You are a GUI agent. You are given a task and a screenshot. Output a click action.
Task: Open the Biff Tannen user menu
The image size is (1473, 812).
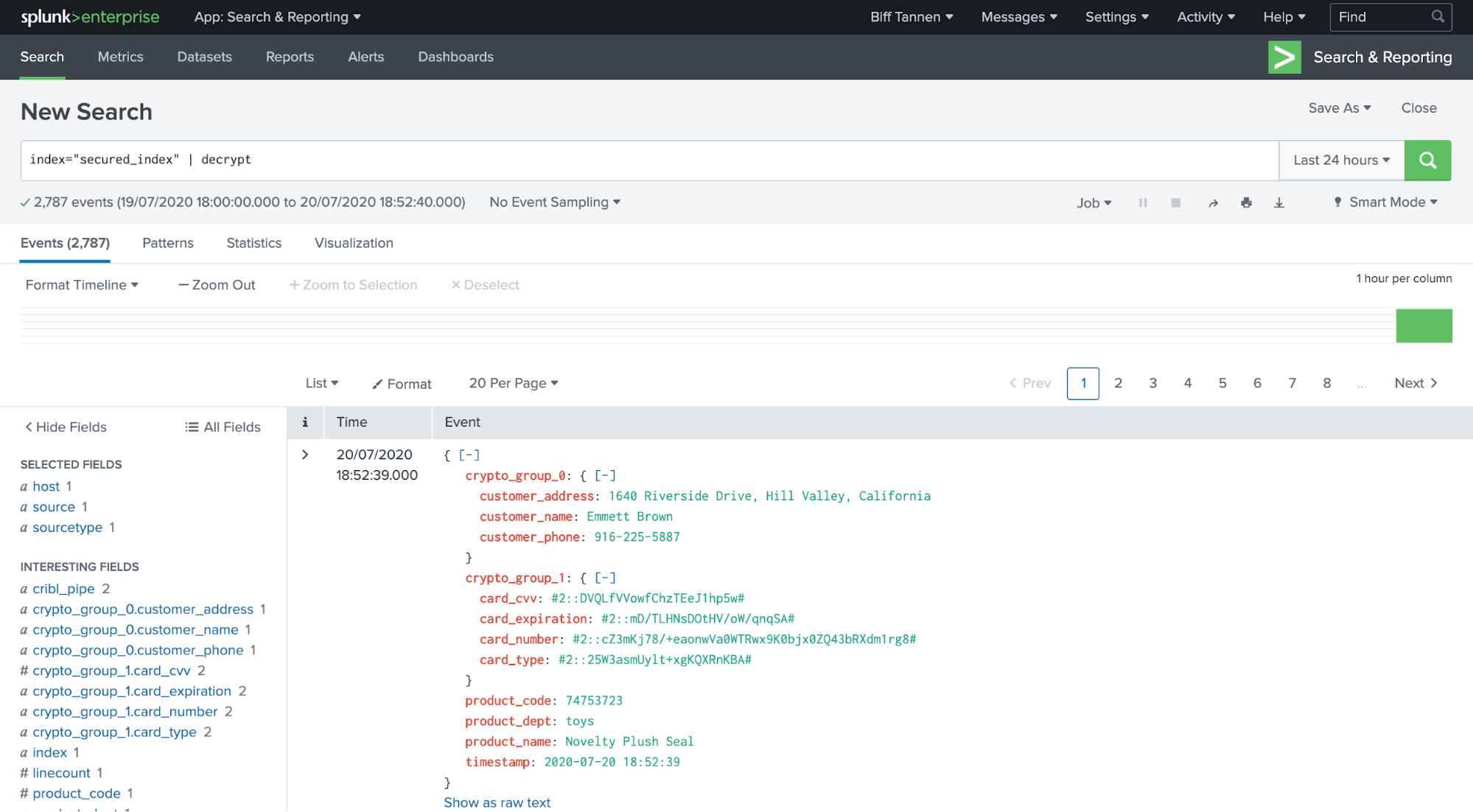(912, 17)
